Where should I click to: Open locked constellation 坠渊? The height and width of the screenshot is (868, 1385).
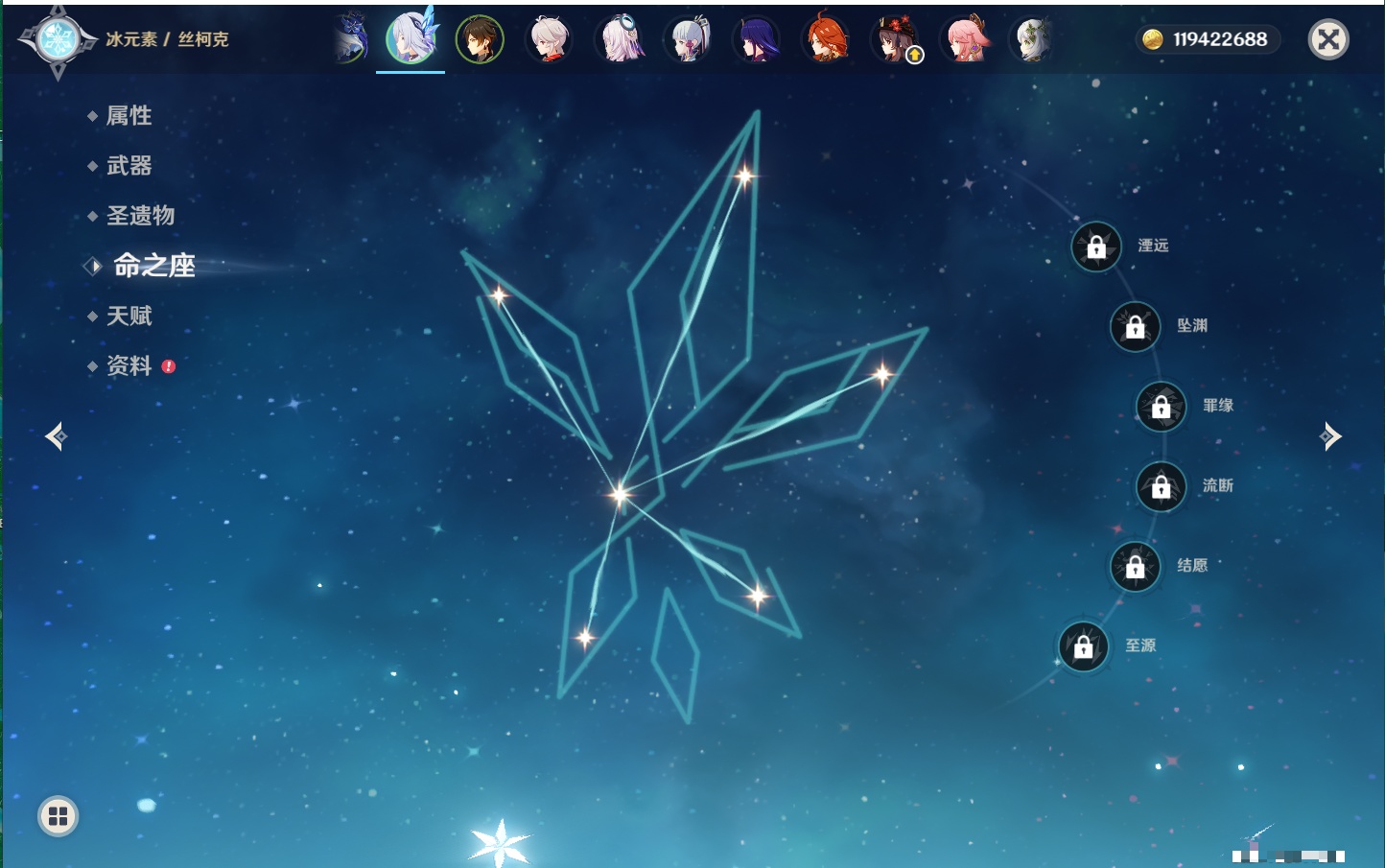pyautogui.click(x=1136, y=326)
